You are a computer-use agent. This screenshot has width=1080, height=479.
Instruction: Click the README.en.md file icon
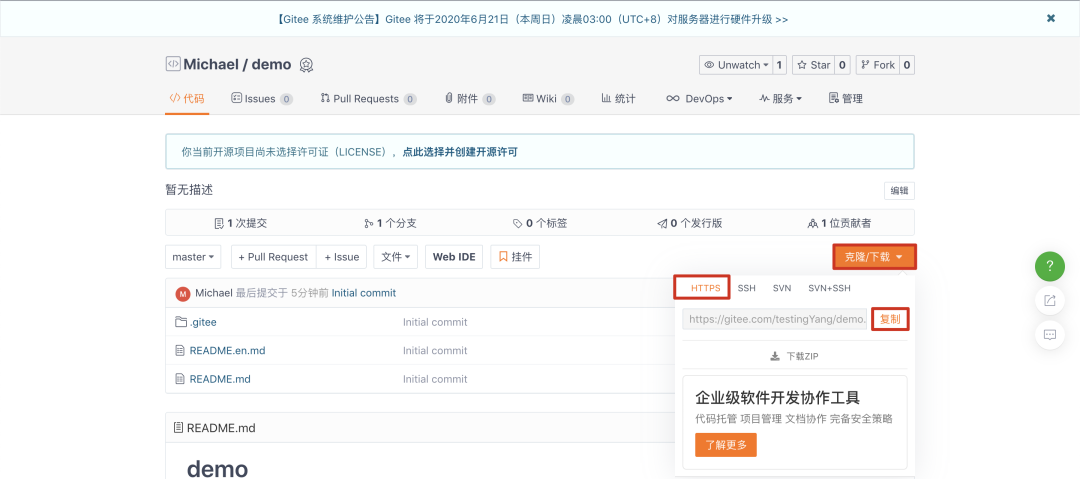[180, 350]
